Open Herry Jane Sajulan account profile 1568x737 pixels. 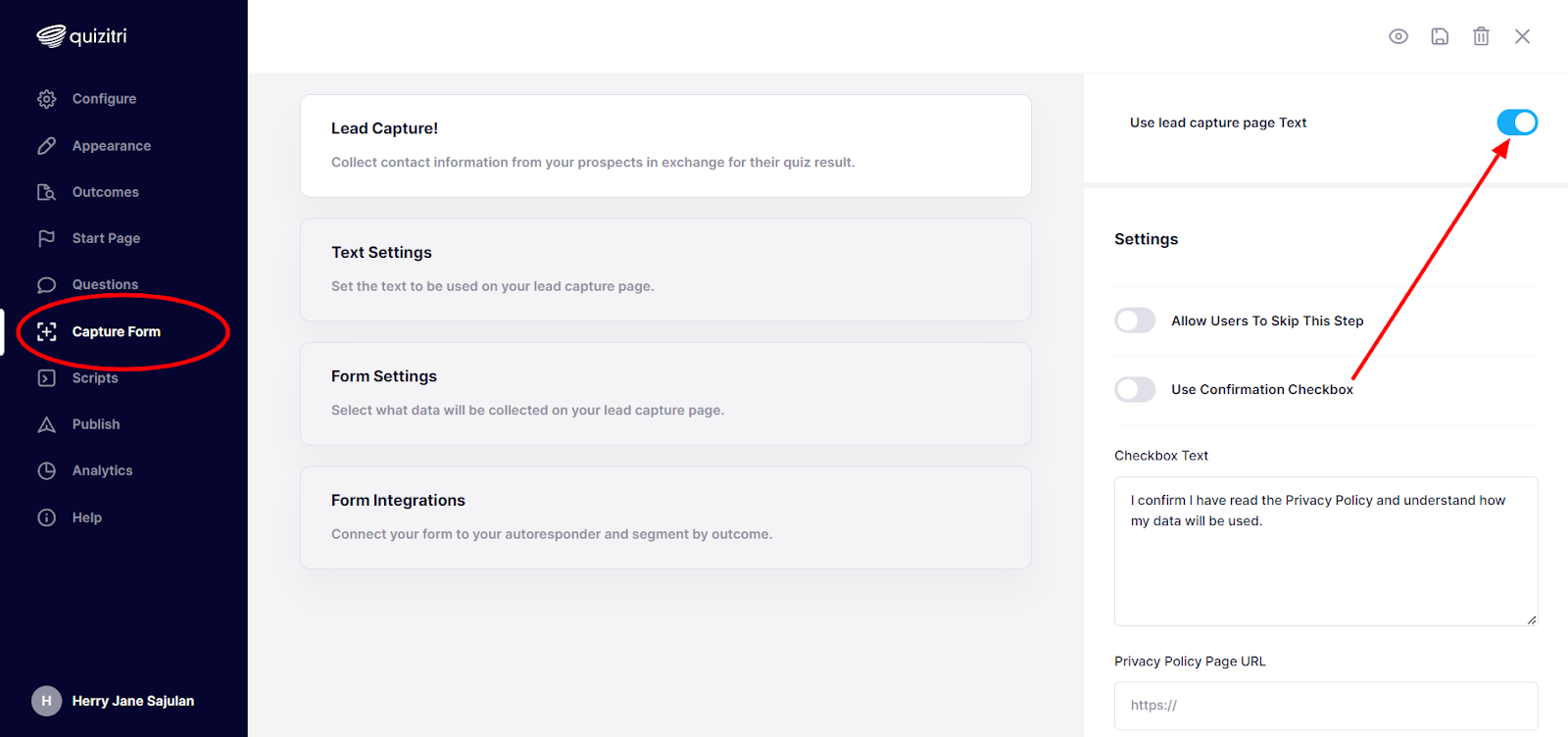point(113,701)
